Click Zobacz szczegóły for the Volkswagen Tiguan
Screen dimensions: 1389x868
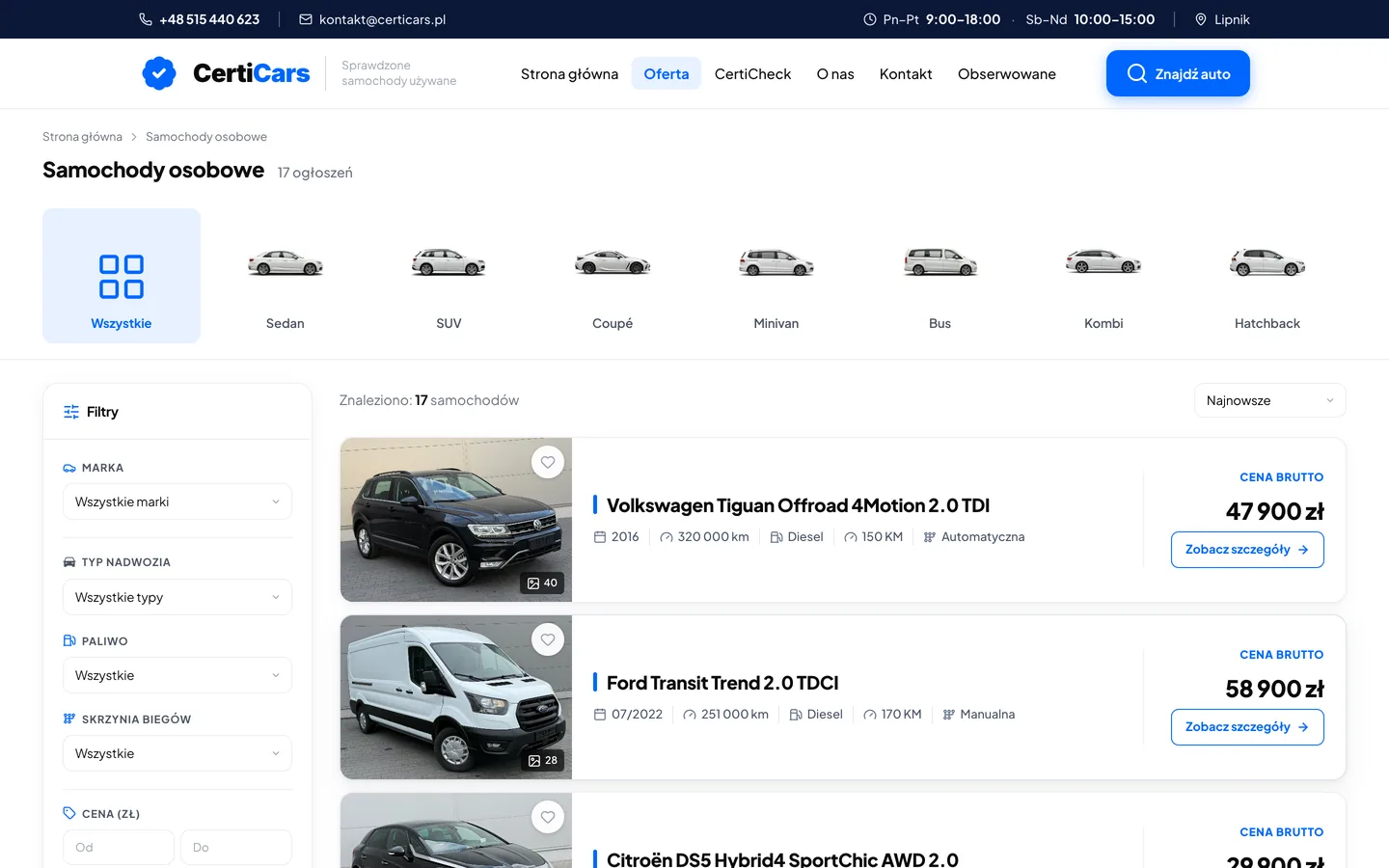tap(1247, 550)
